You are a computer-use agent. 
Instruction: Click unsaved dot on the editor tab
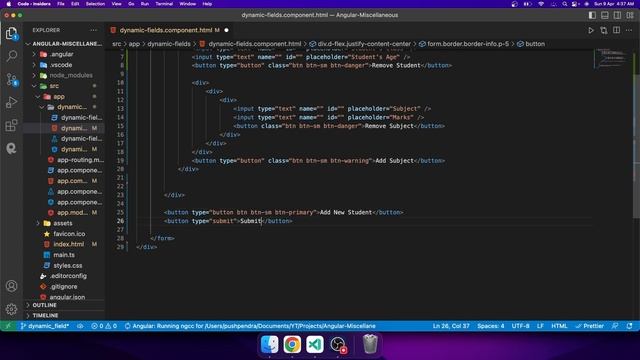(226, 30)
